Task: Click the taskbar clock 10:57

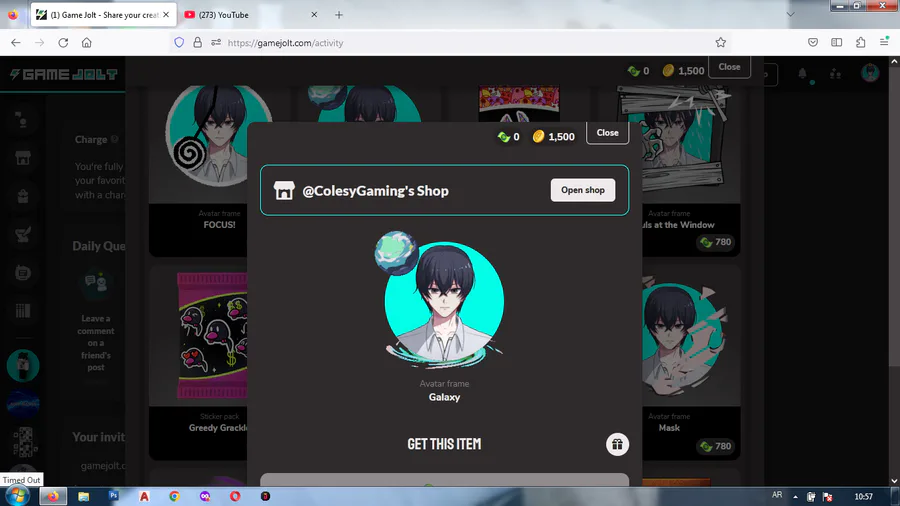Action: click(864, 497)
